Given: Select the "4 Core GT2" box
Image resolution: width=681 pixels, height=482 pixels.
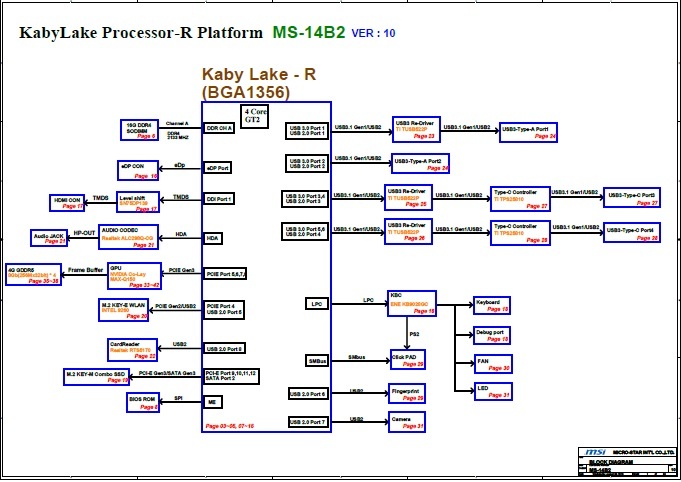Looking at the screenshot, I should coord(255,116).
